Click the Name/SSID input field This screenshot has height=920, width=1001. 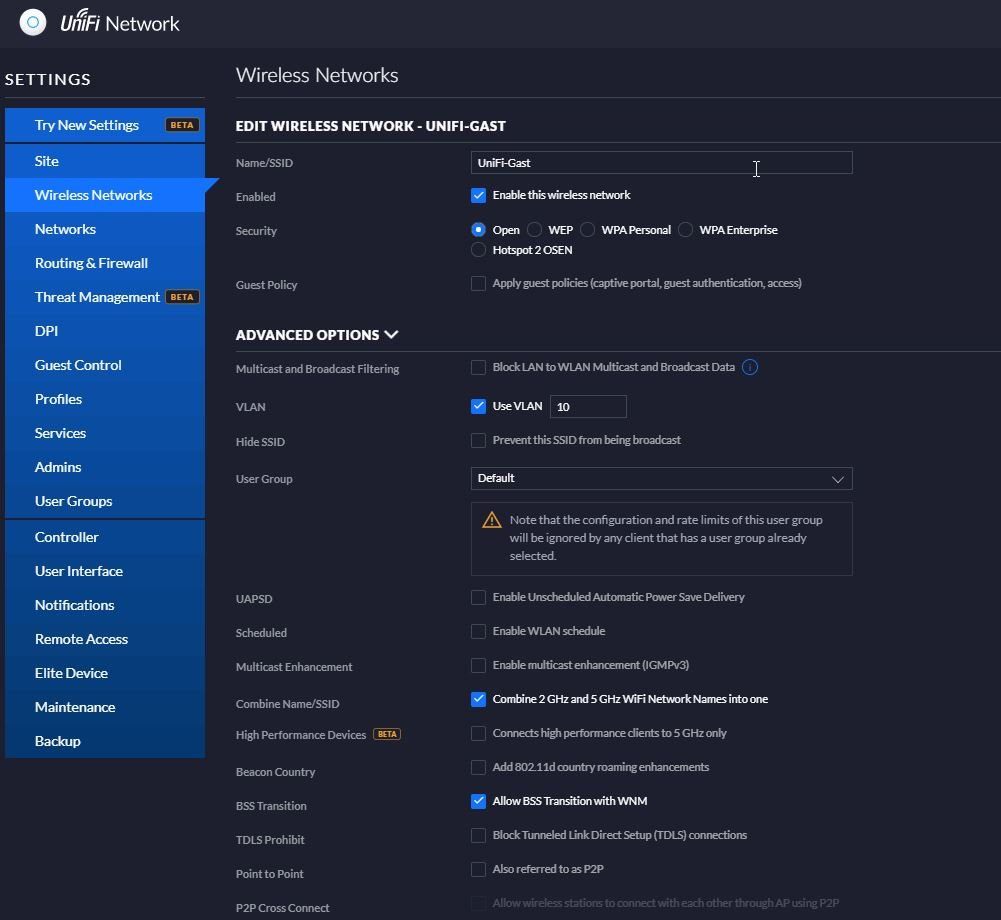tap(661, 163)
